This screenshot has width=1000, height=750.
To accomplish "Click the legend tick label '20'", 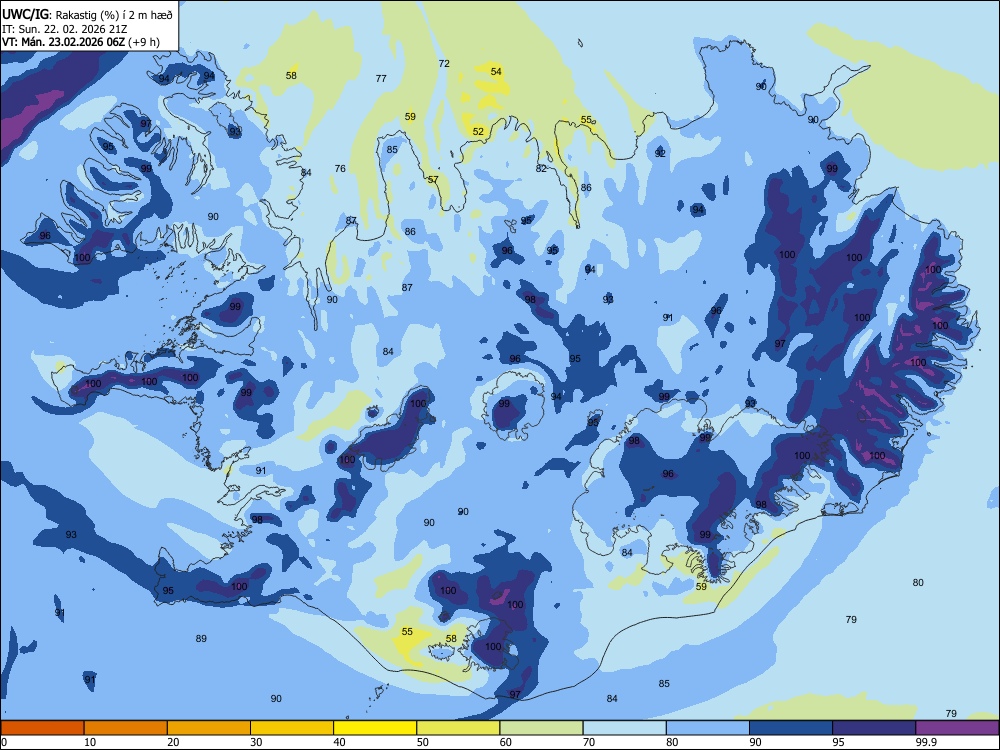I will click(x=173, y=742).
